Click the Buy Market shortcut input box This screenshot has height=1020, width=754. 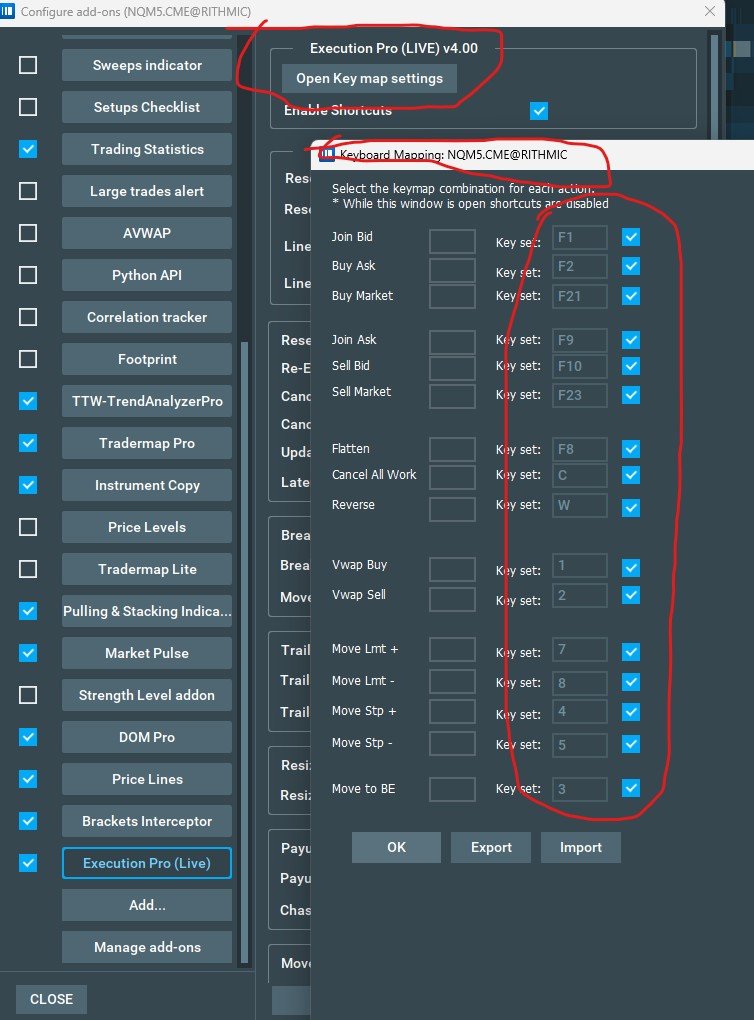452,296
